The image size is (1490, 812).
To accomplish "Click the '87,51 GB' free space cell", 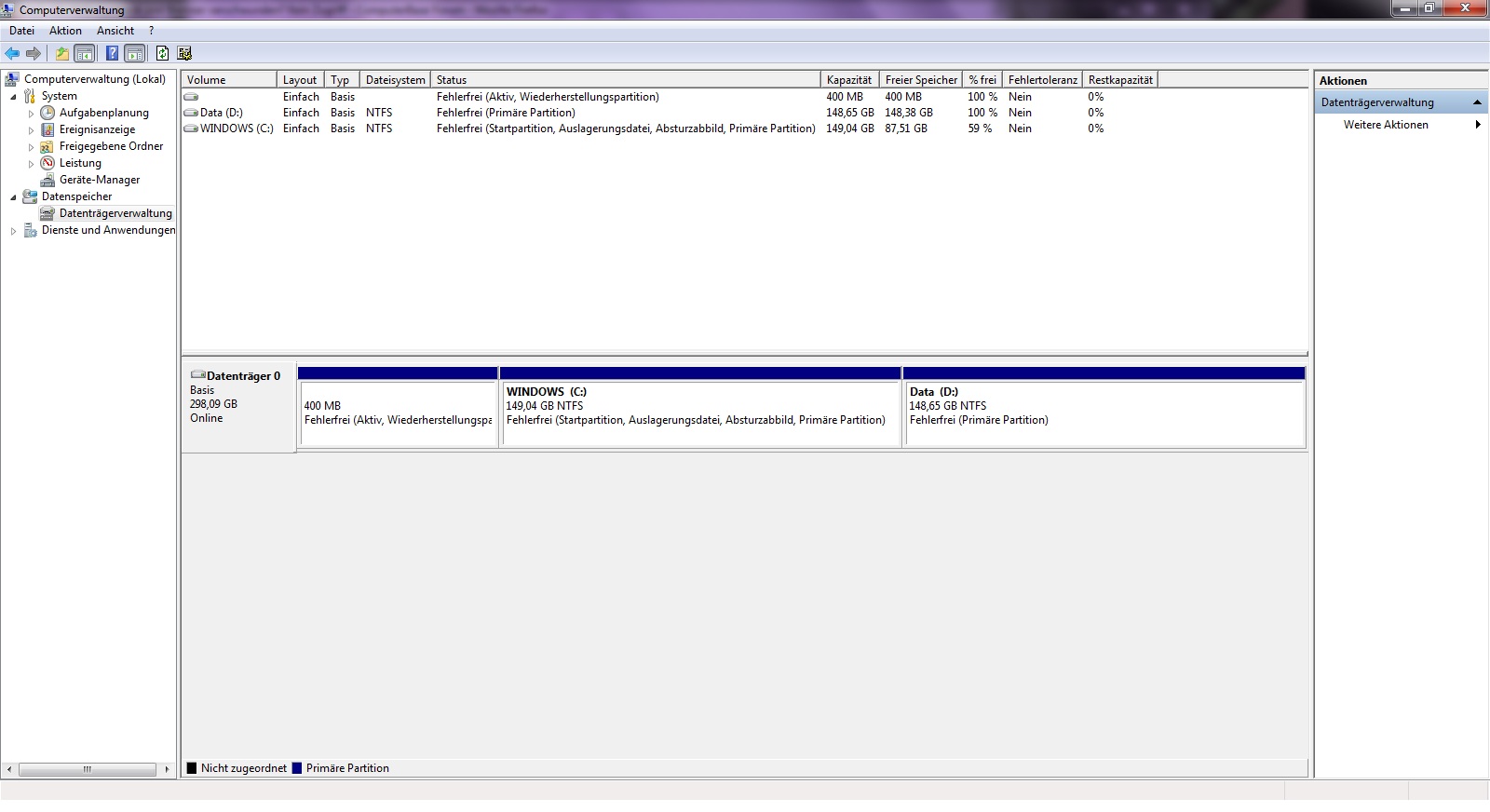I will pyautogui.click(x=906, y=129).
